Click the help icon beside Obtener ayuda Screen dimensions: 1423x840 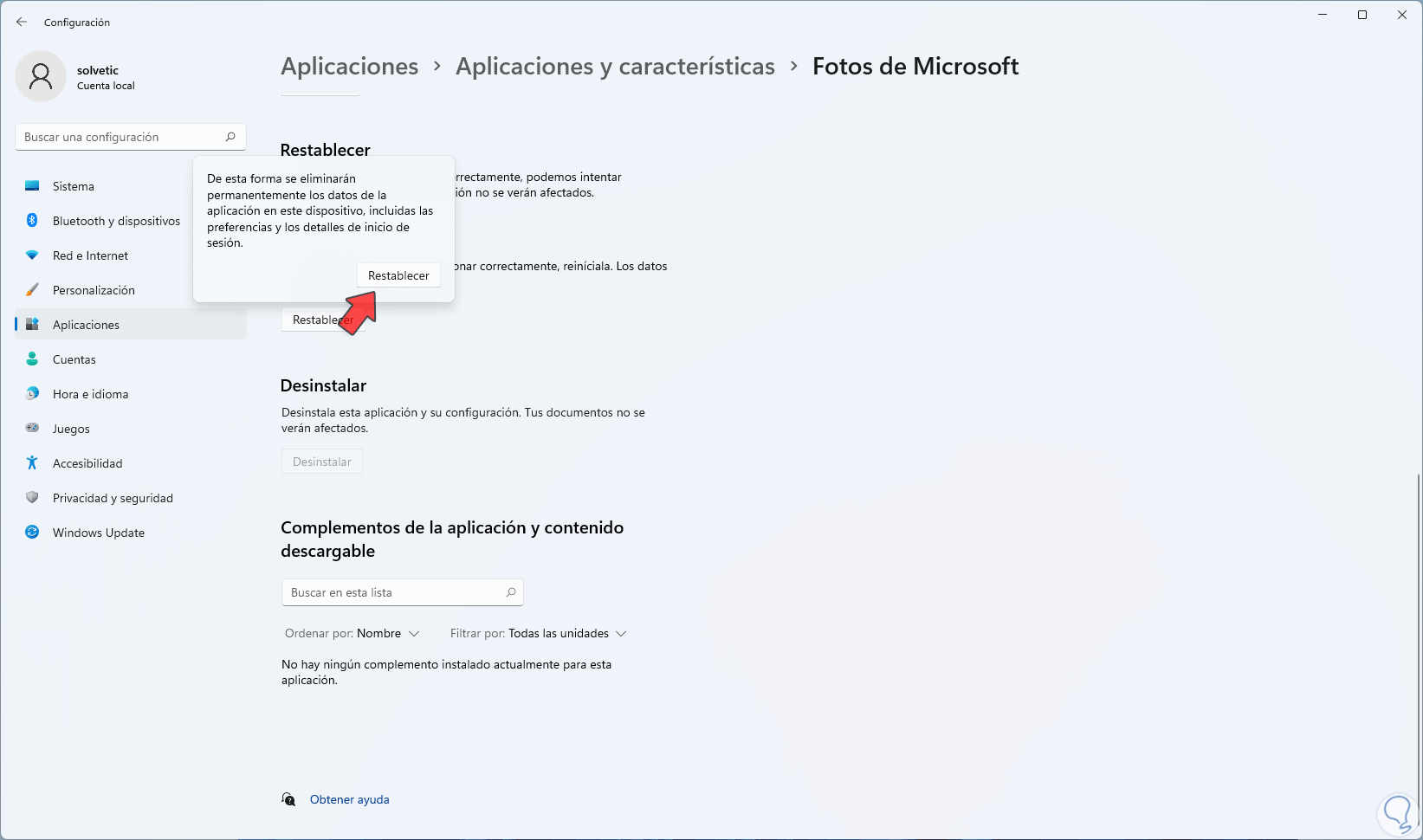pos(288,799)
